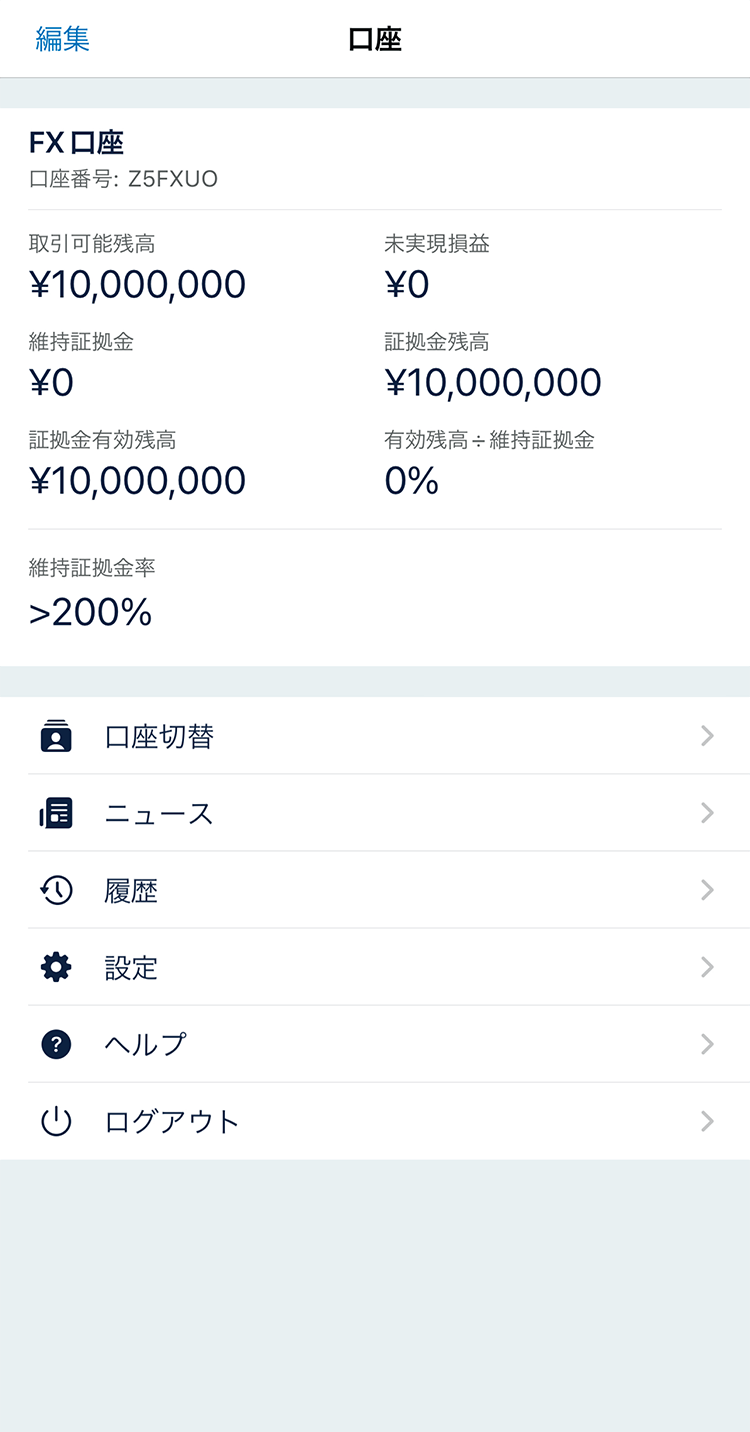Tap the power icon for logout

[x=56, y=1121]
